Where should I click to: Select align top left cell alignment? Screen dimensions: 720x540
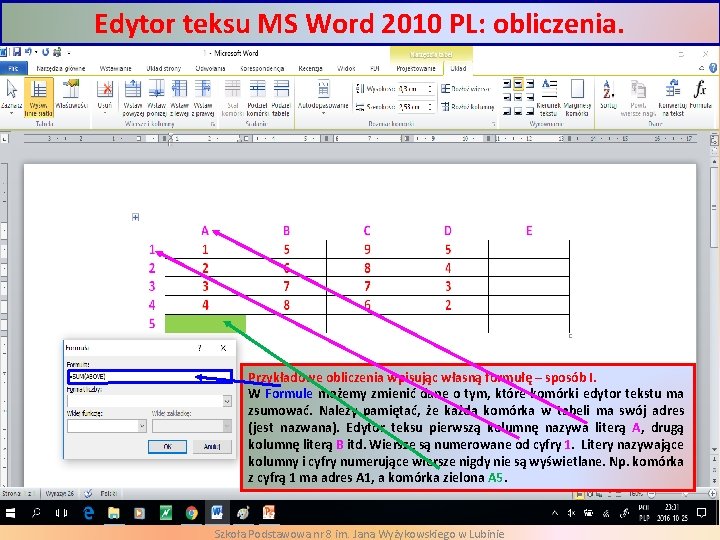(506, 84)
